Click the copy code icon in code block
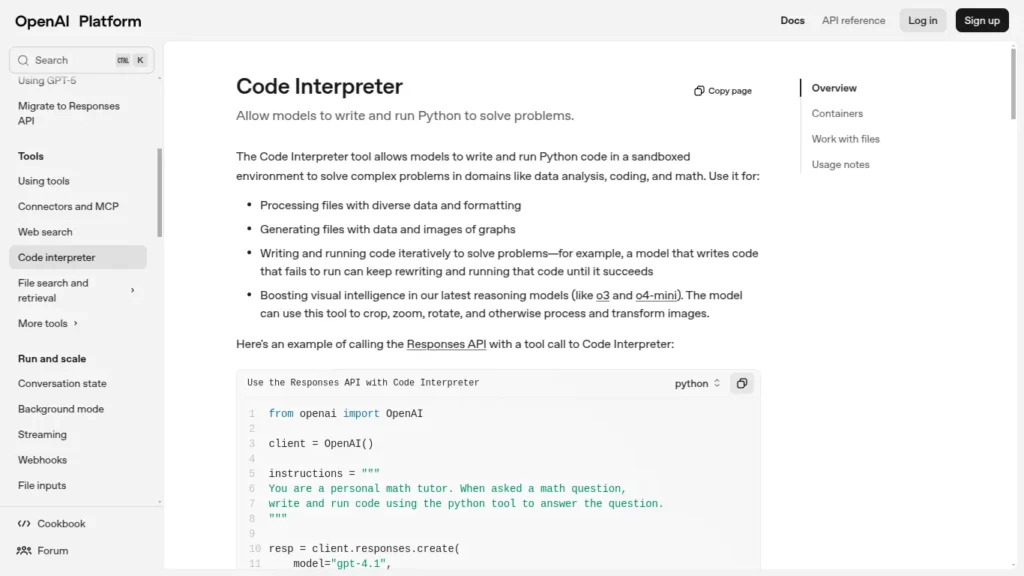Image resolution: width=1024 pixels, height=576 pixels. click(741, 383)
